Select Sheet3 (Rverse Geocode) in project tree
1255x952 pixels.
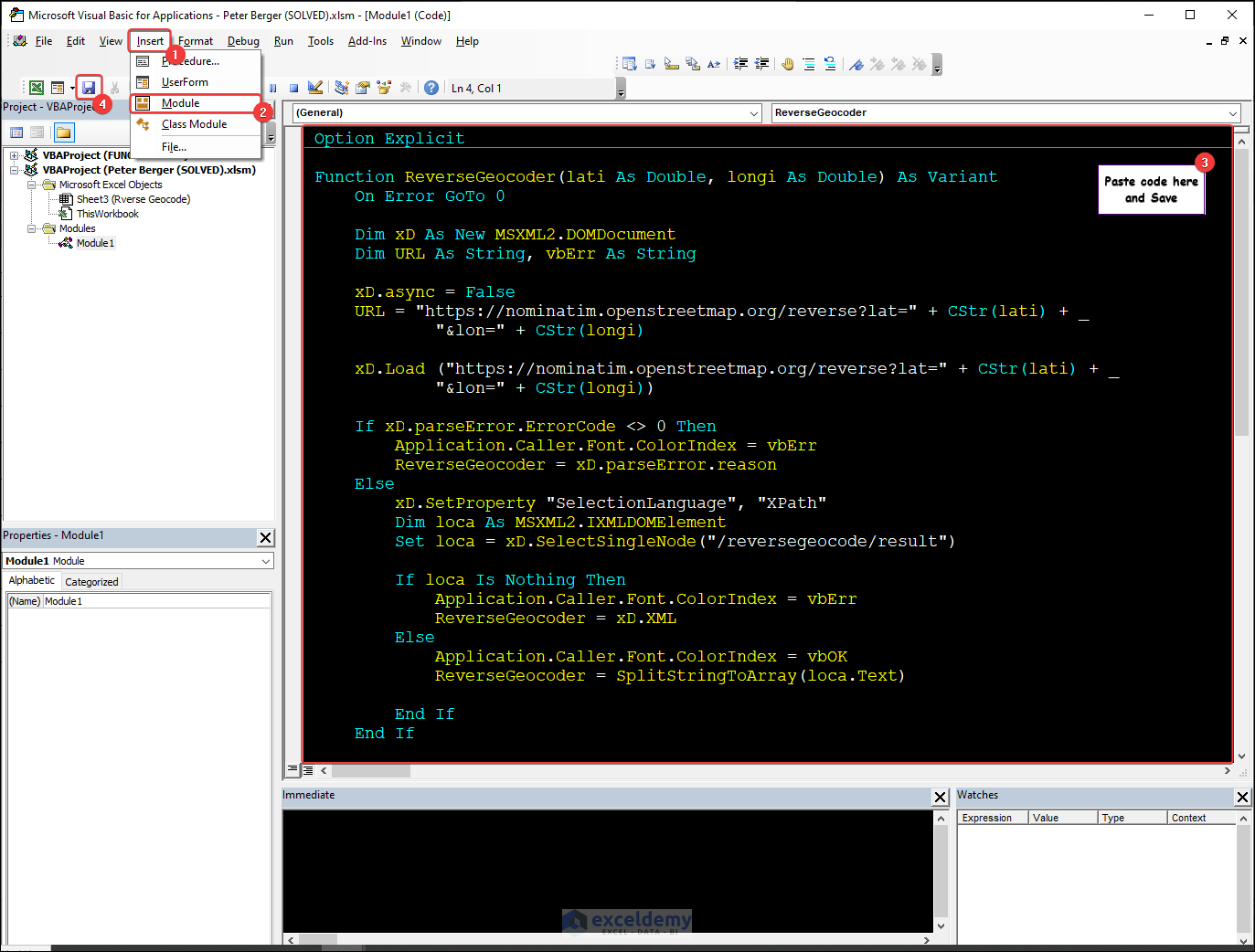[133, 199]
